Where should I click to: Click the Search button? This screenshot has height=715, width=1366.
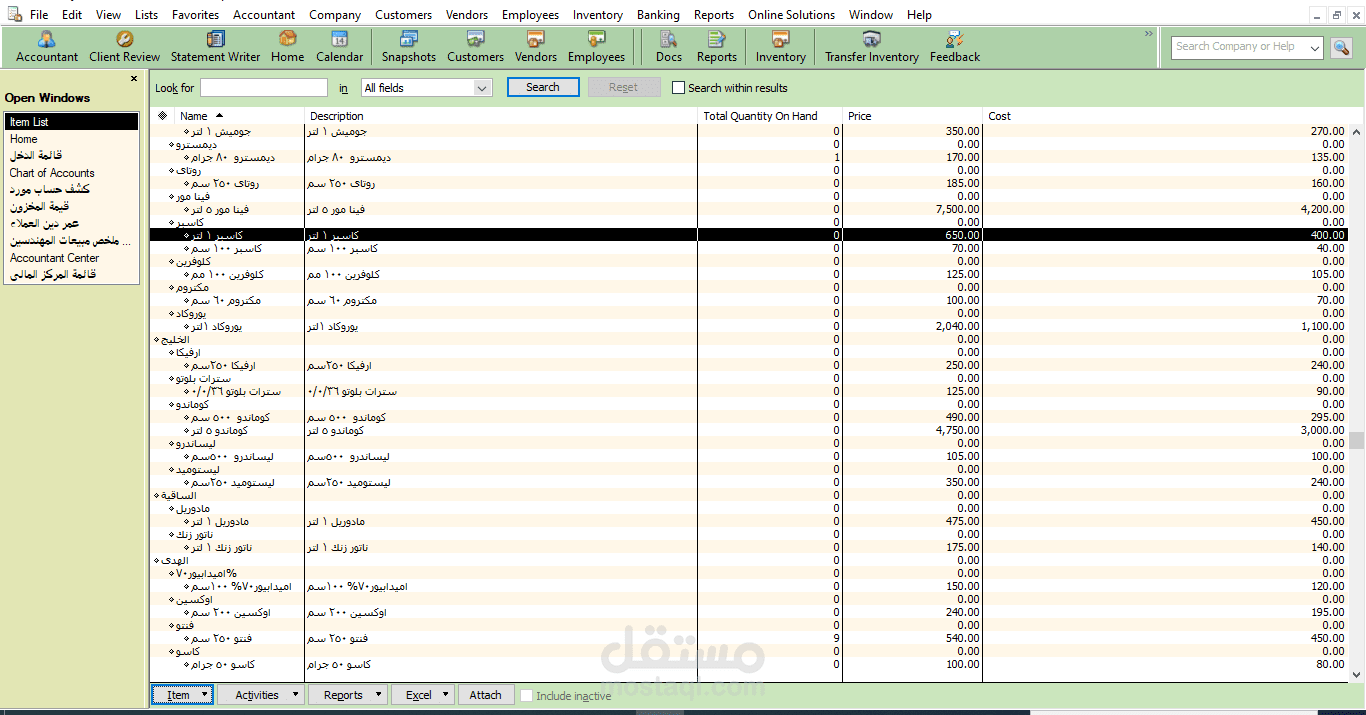click(x=543, y=87)
